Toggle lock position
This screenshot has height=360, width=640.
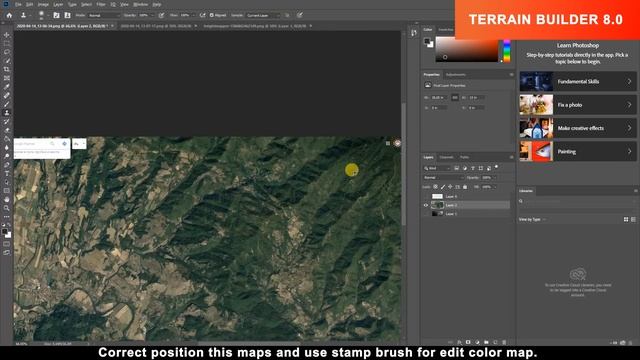(450, 187)
